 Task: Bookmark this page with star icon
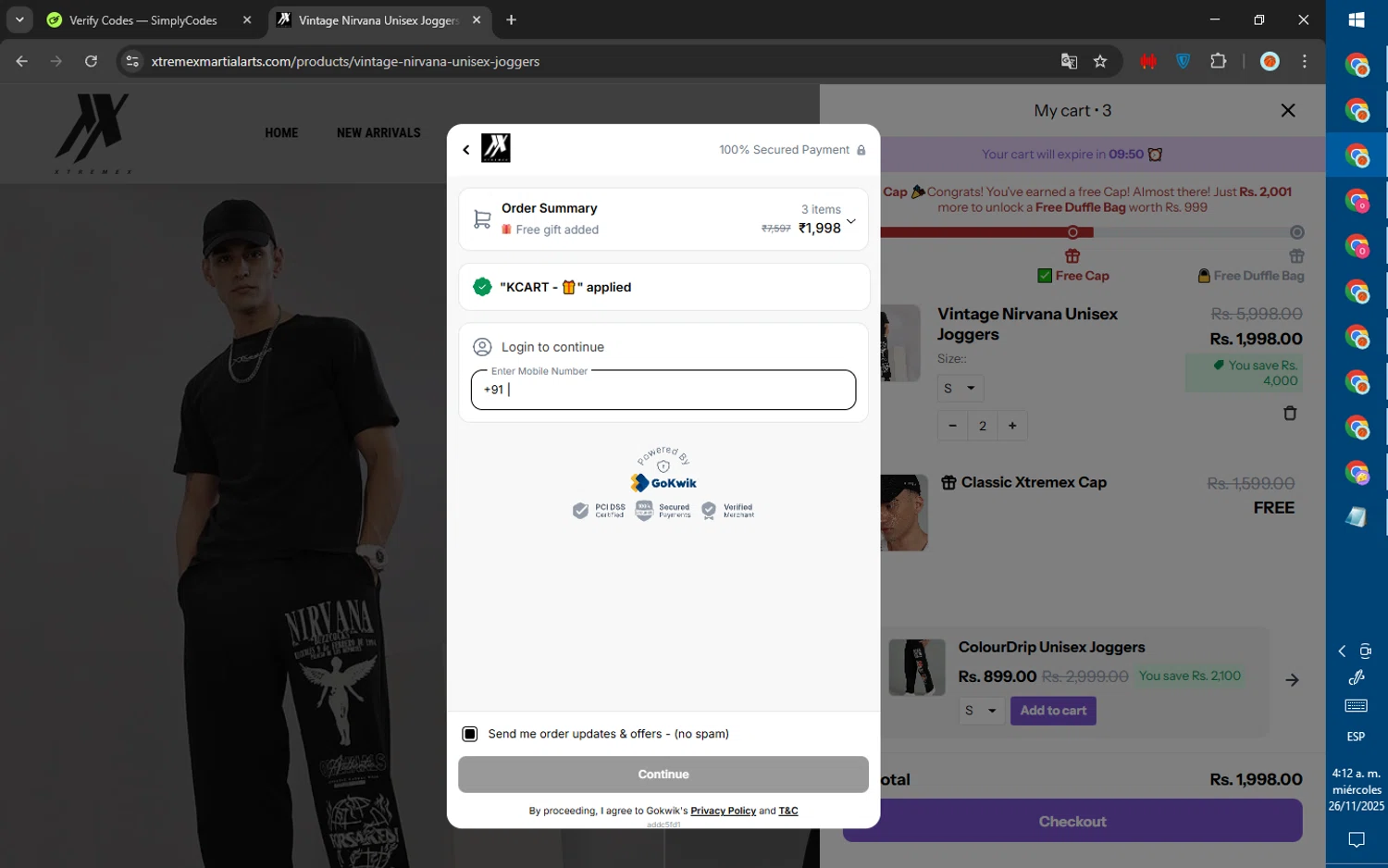(1100, 61)
